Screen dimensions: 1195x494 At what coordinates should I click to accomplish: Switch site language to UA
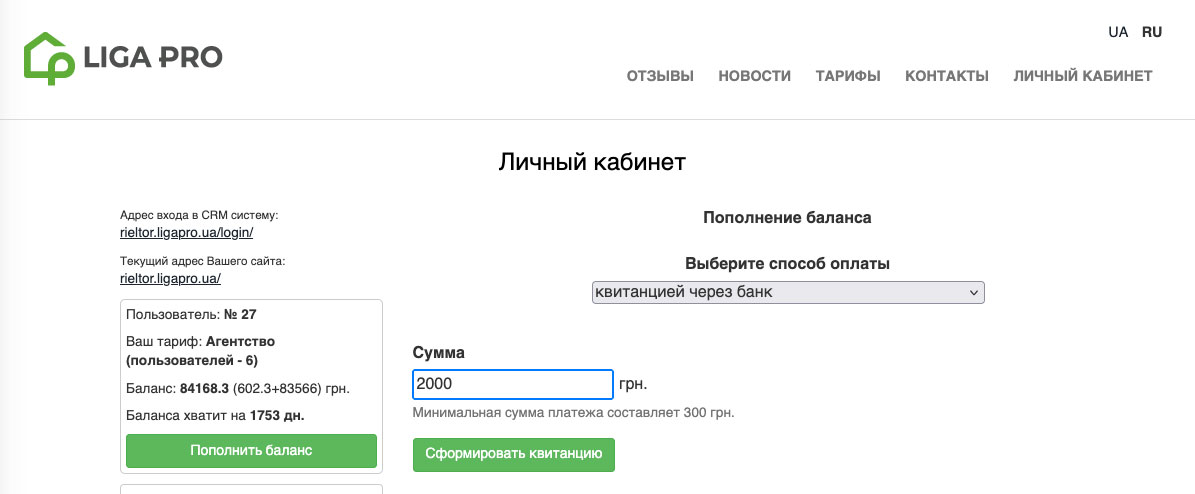click(x=1118, y=32)
